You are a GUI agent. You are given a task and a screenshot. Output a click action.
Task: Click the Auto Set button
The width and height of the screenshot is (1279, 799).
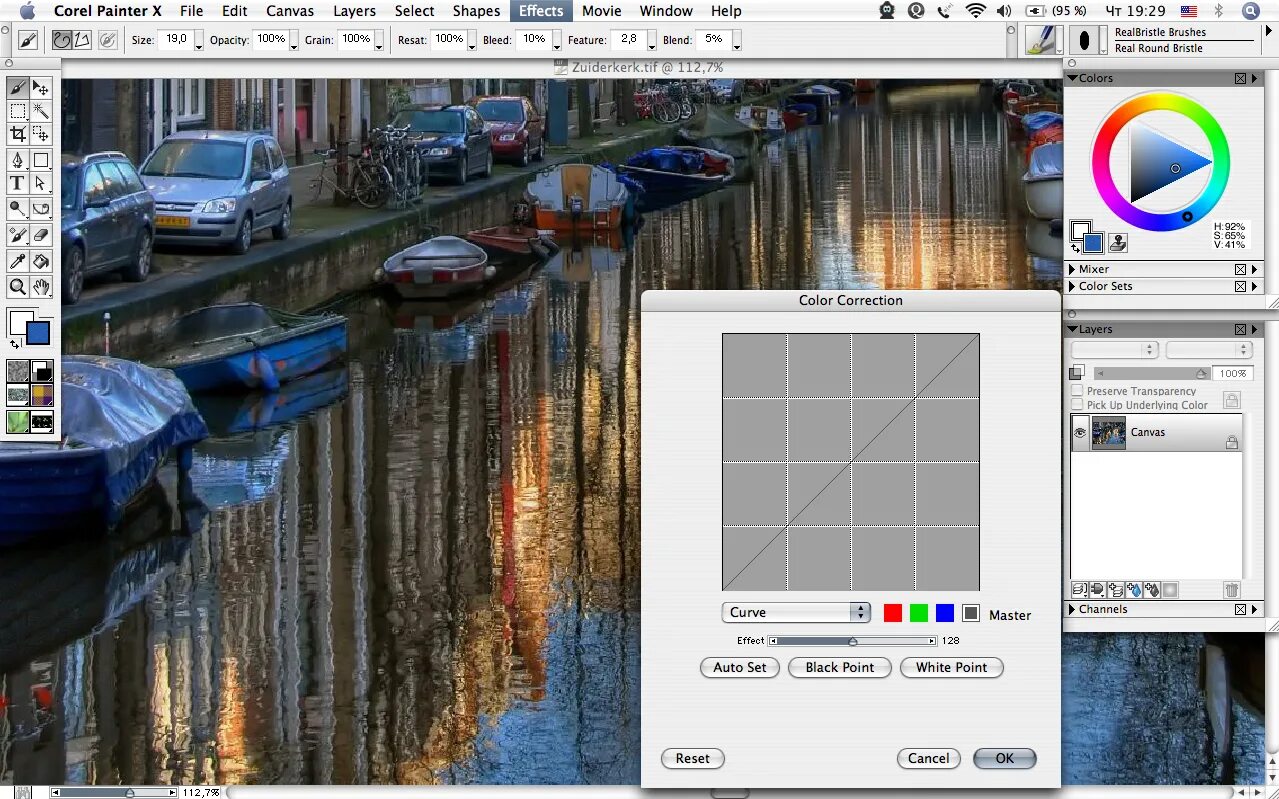[x=740, y=667]
